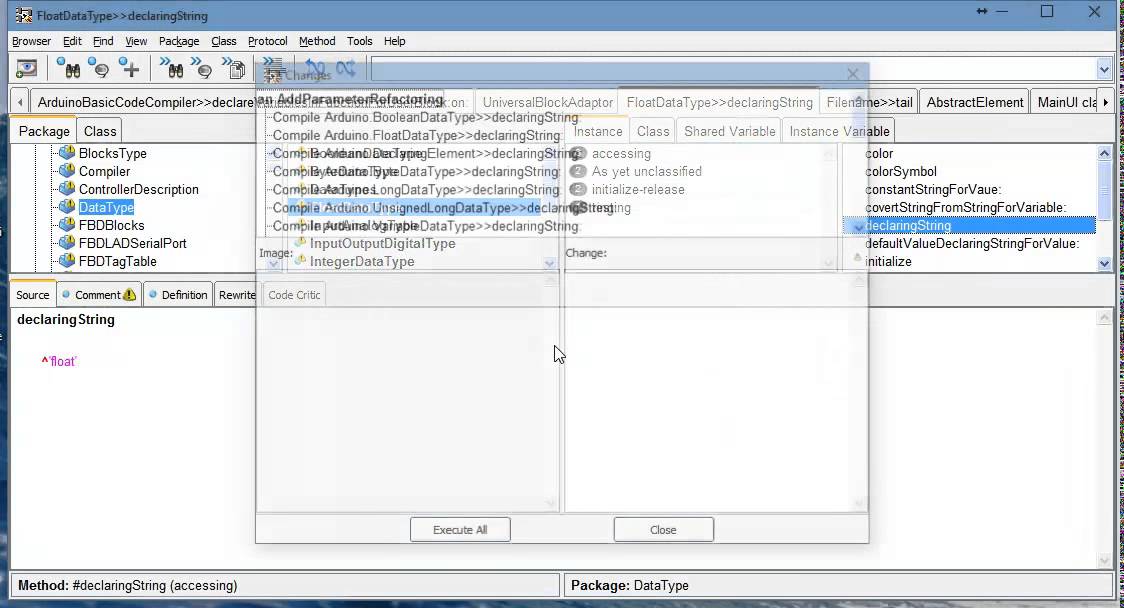Screen dimensions: 1124x608
Task: Open the Class menu in menu bar
Action: (224, 41)
